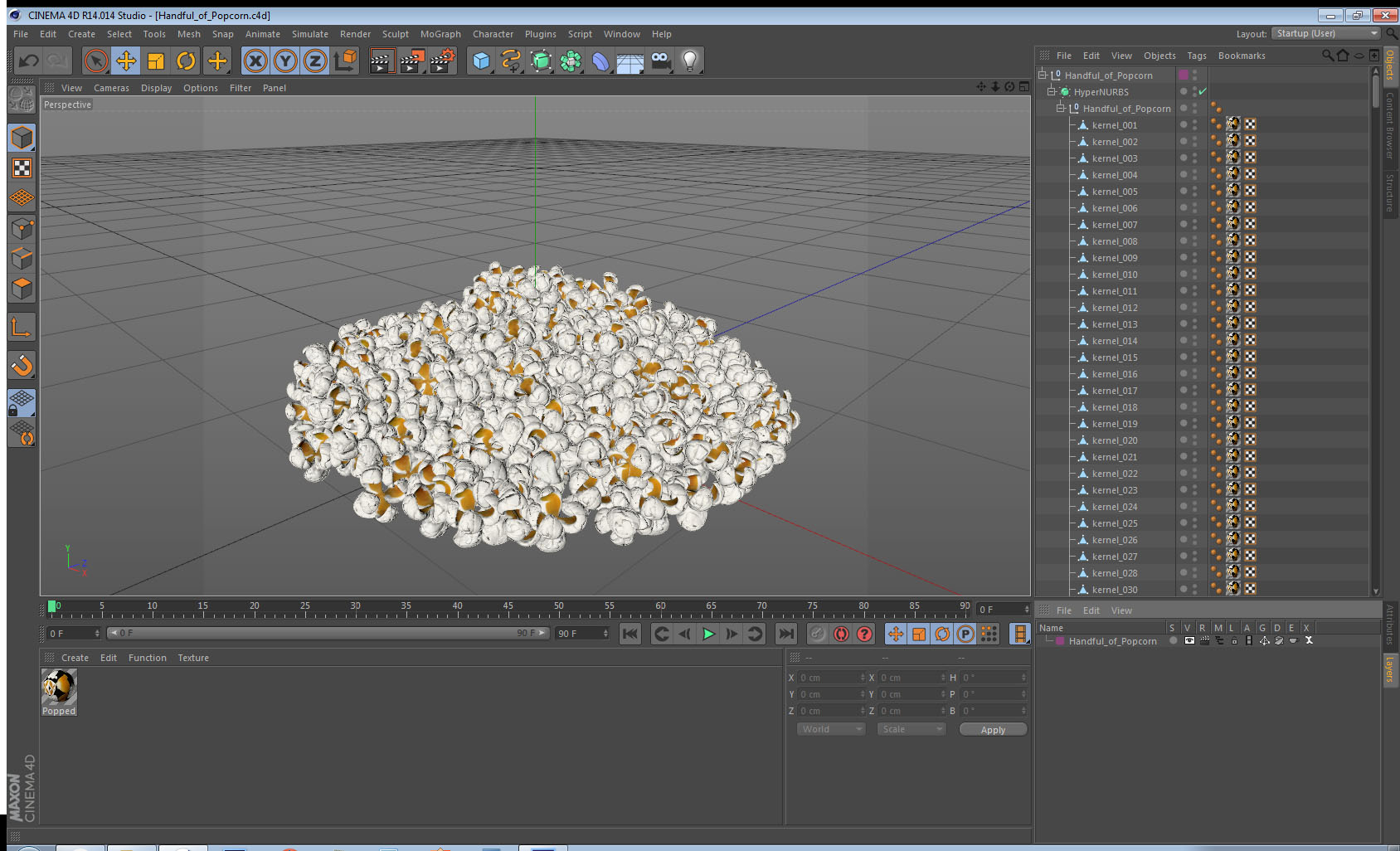Viewport: 1400px width, 851px height.
Task: Render the active view
Action: click(382, 61)
